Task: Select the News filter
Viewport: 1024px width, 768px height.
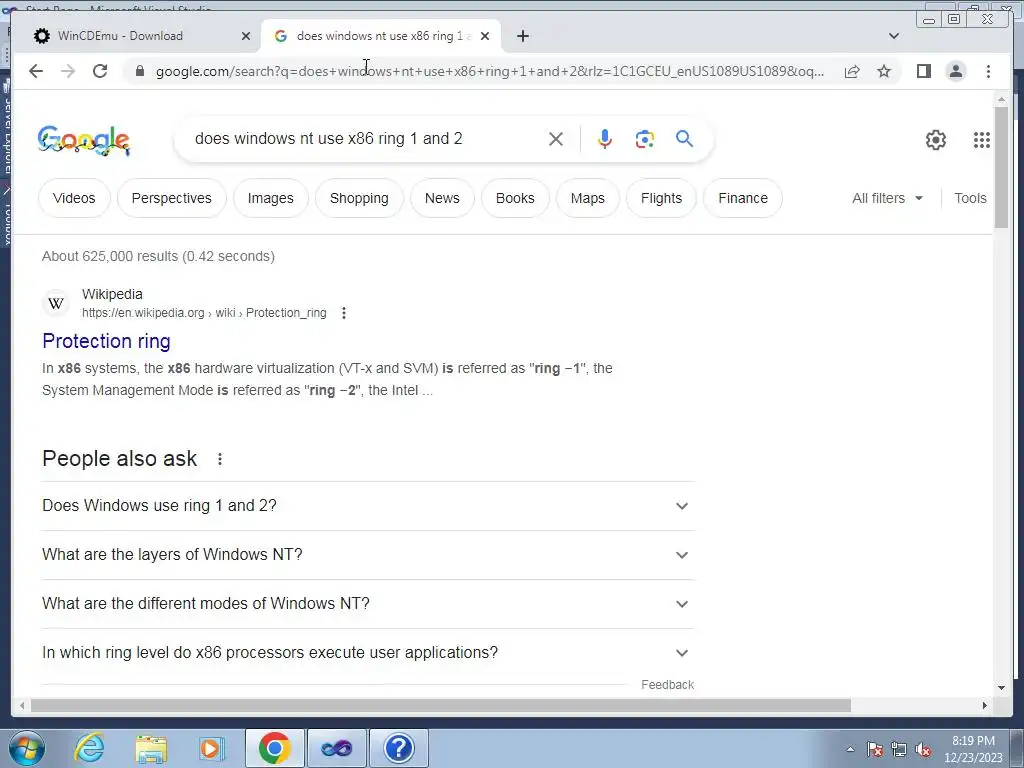Action: pos(442,198)
